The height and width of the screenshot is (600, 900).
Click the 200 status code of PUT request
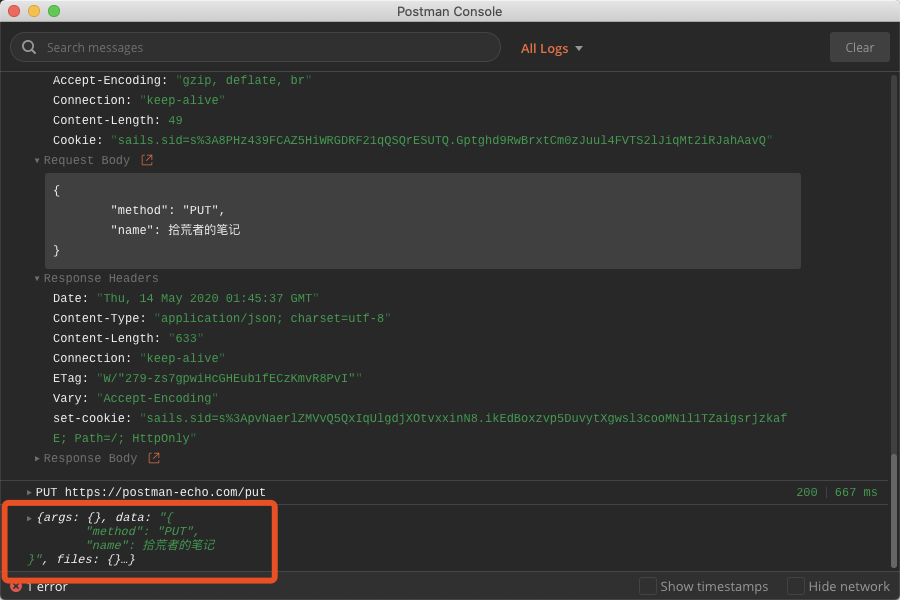click(806, 492)
